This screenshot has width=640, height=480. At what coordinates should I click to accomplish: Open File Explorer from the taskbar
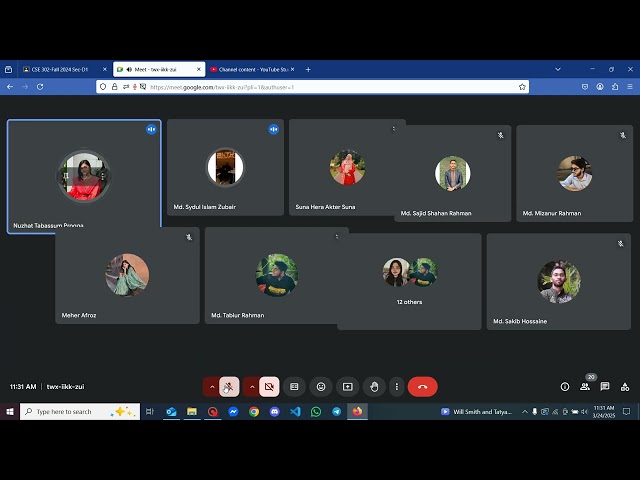click(x=192, y=411)
